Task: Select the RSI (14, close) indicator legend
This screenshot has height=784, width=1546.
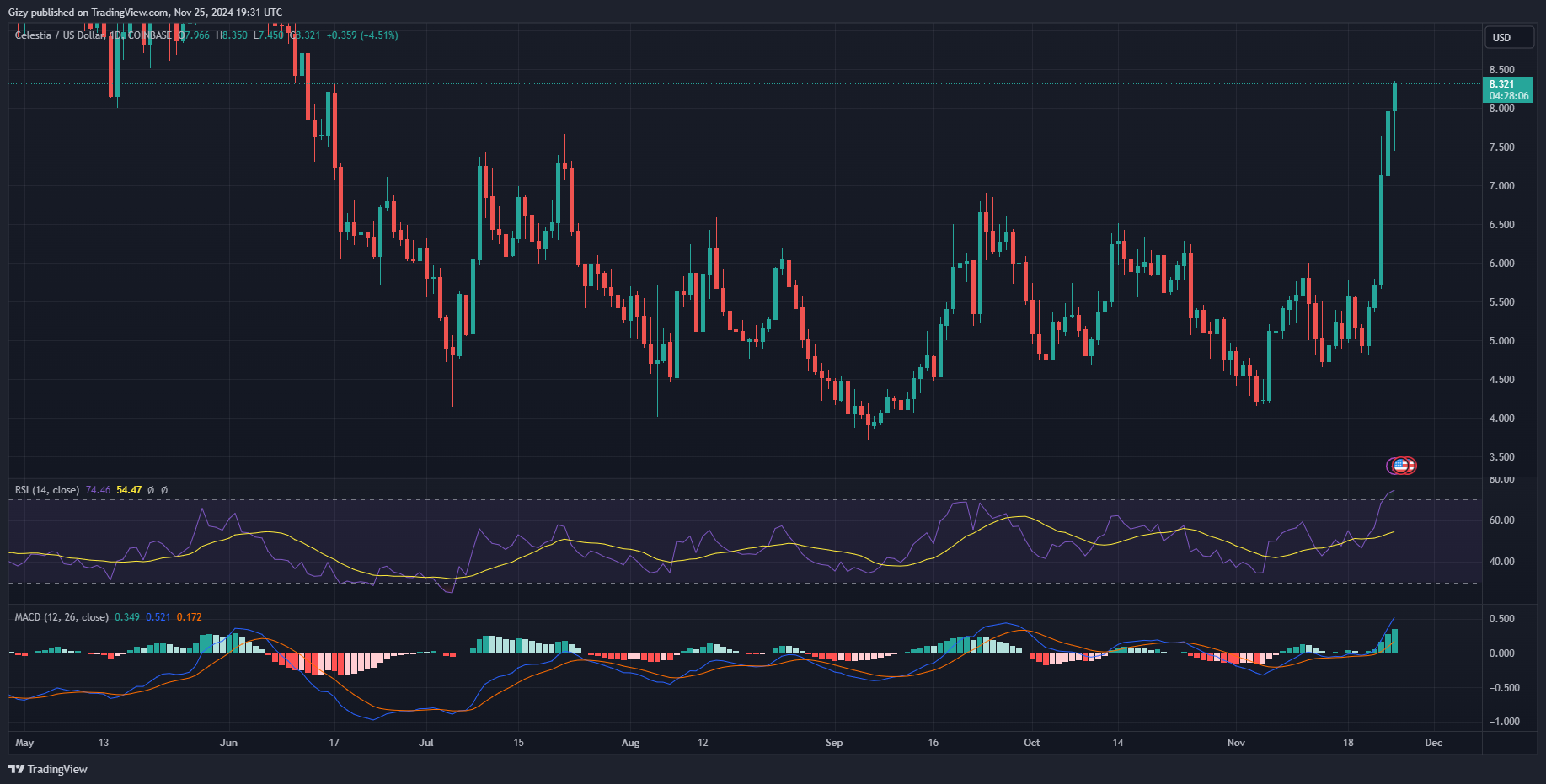Action: [x=47, y=490]
